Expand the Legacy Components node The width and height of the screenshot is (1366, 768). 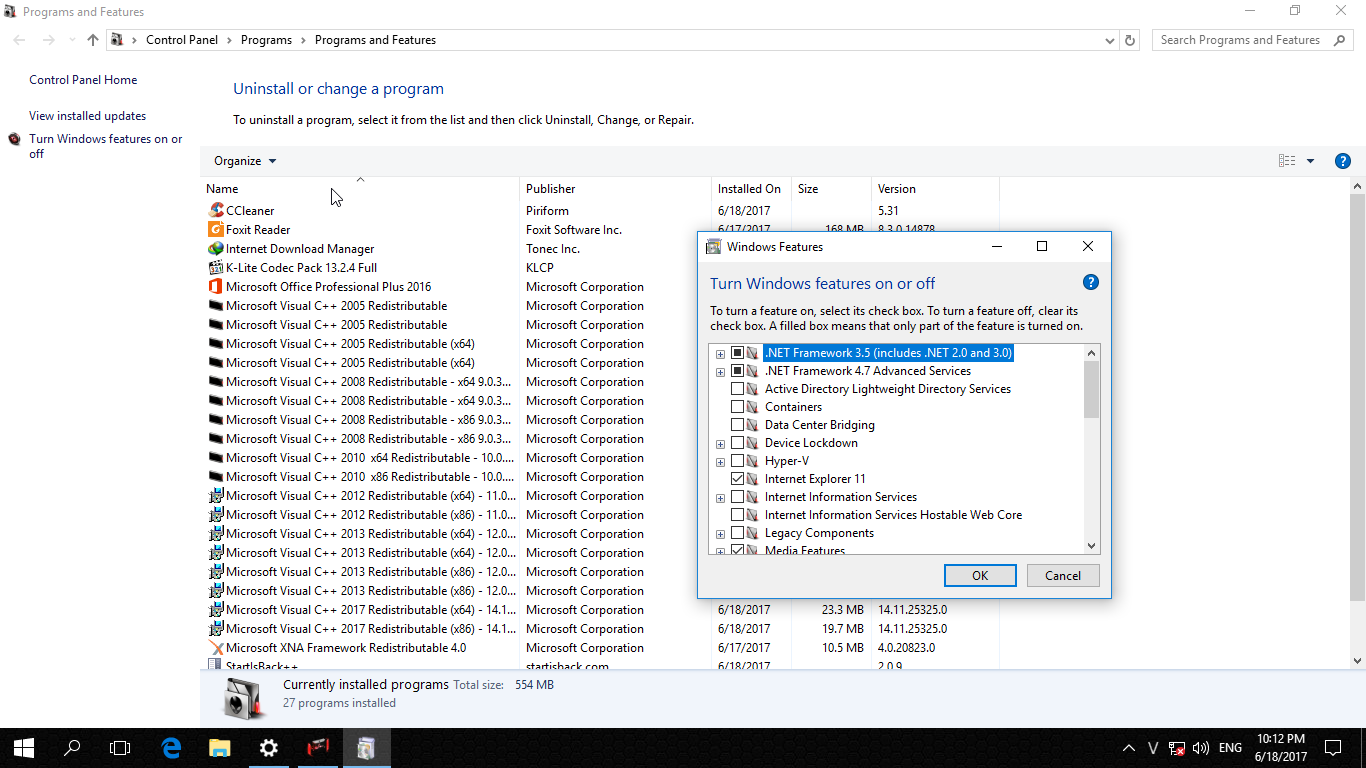(720, 534)
